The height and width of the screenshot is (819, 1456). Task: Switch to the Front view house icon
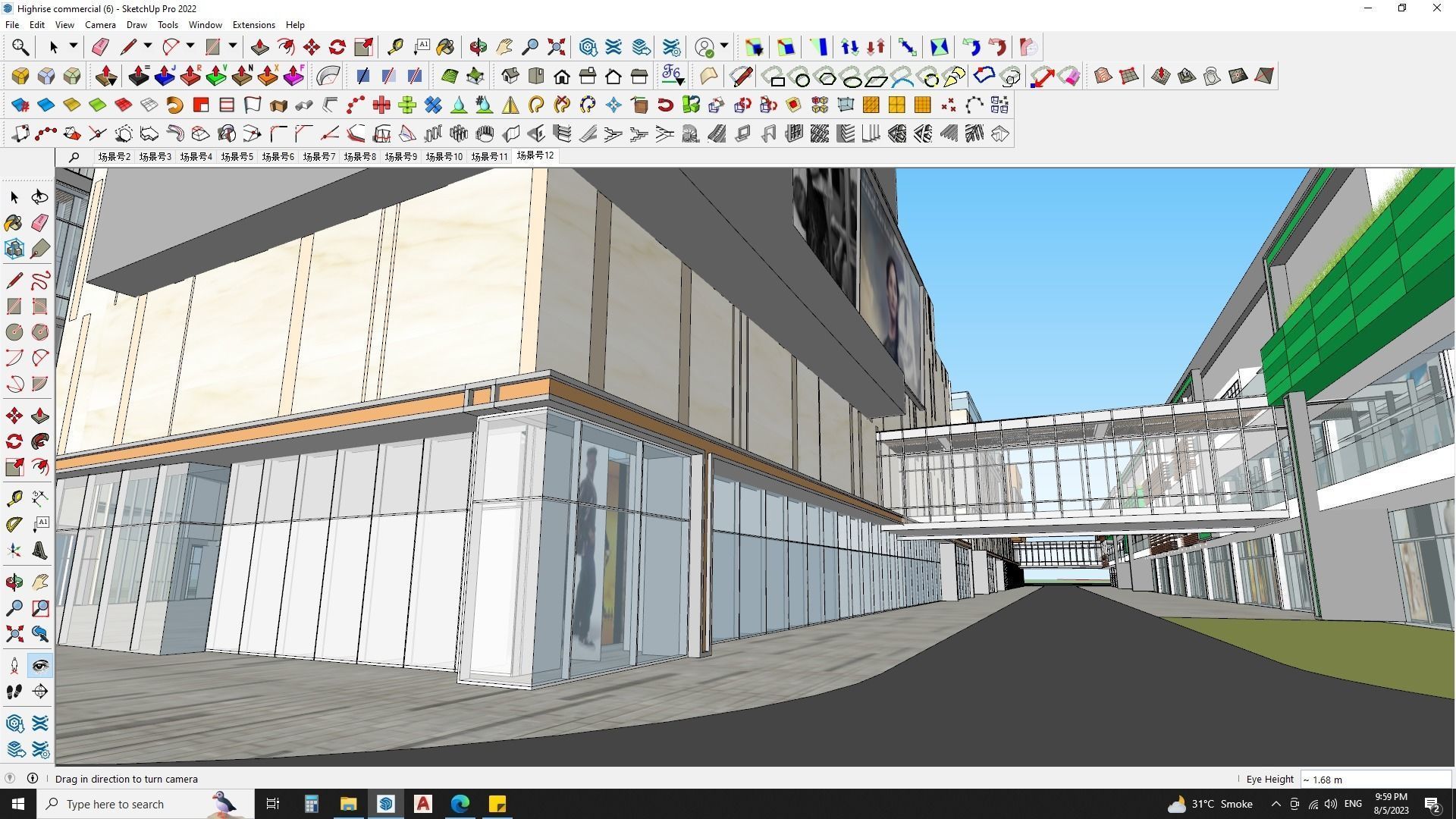coord(562,76)
